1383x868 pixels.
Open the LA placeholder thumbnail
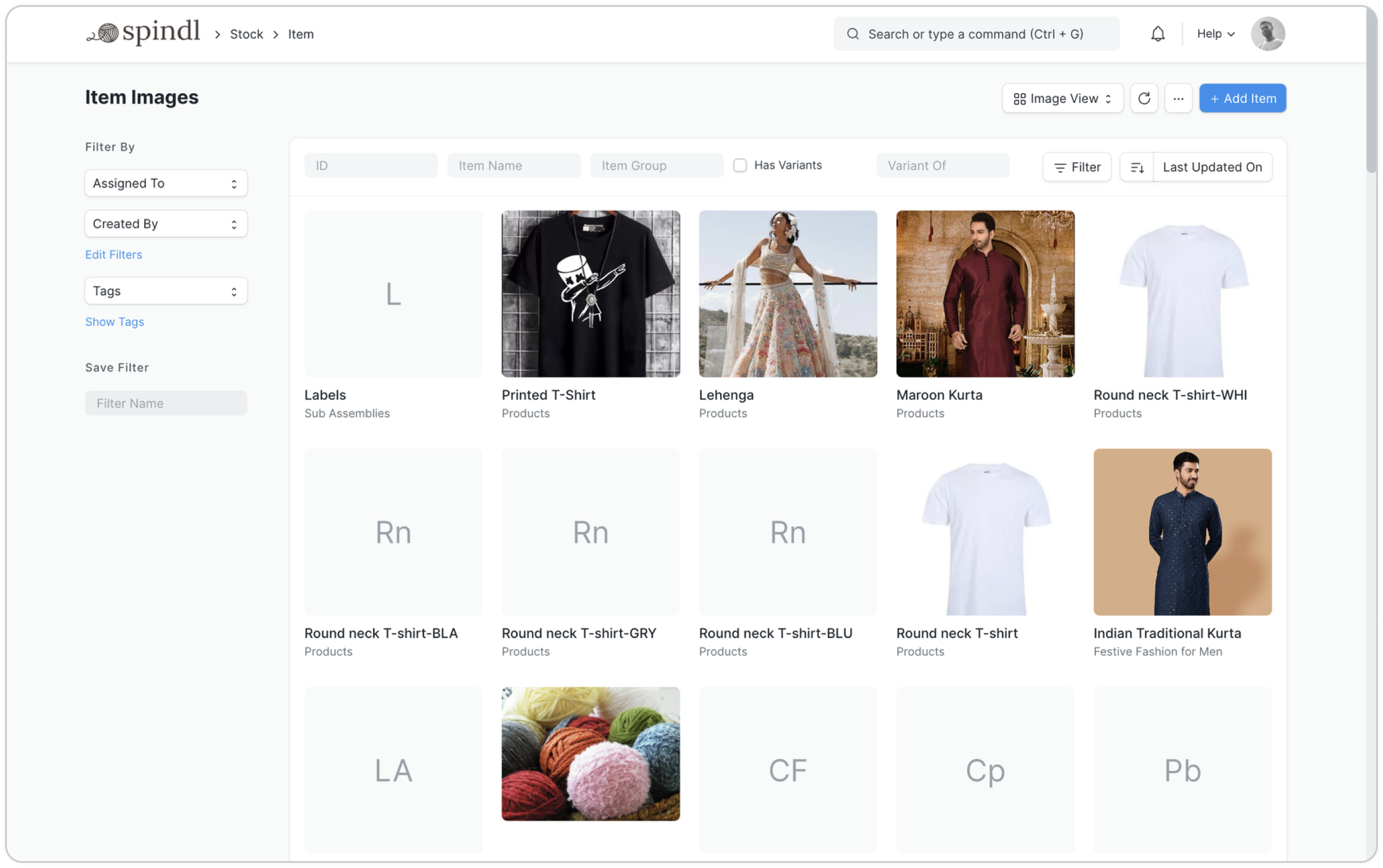(x=394, y=770)
